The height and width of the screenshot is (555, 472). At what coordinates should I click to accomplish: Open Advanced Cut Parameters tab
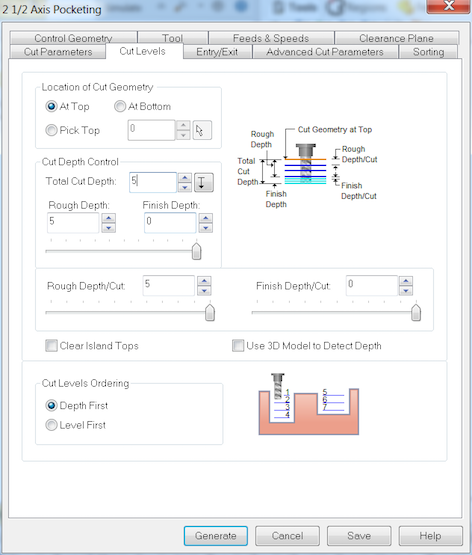point(325,52)
